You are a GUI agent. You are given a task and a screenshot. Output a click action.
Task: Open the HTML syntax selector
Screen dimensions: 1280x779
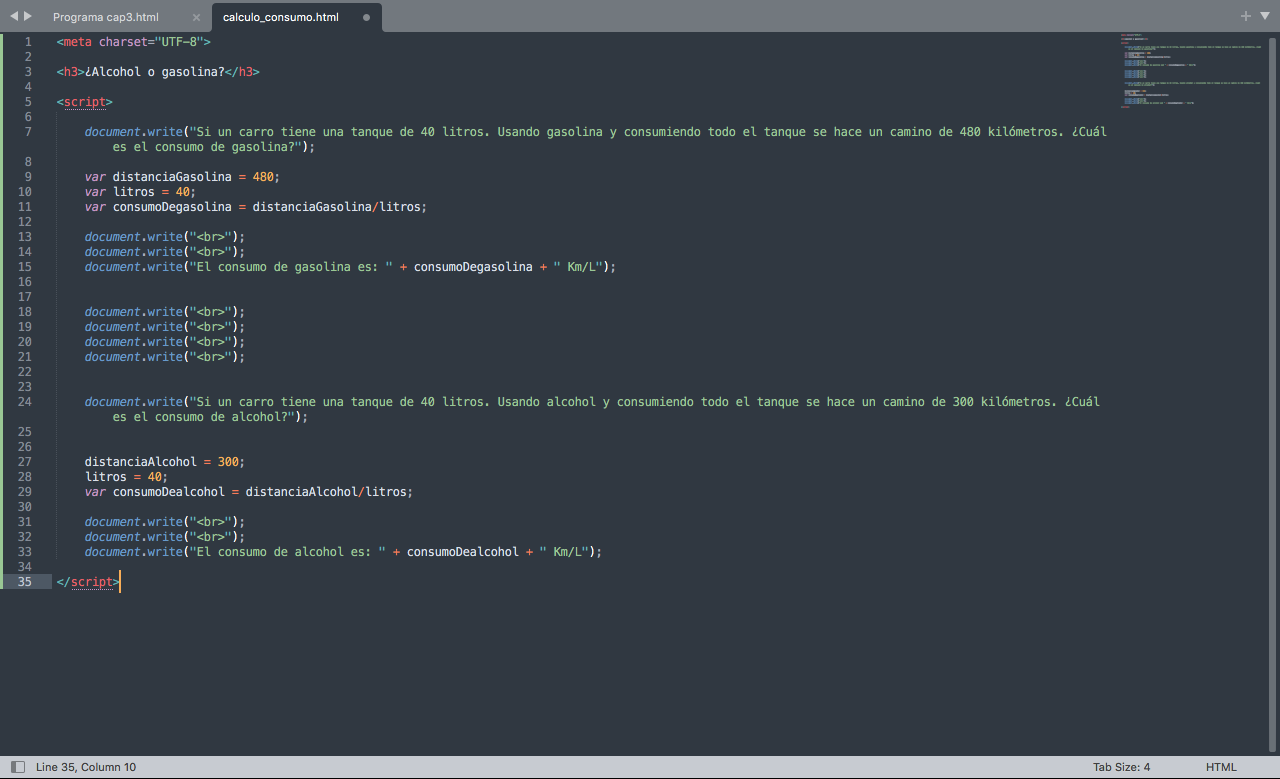click(1221, 767)
